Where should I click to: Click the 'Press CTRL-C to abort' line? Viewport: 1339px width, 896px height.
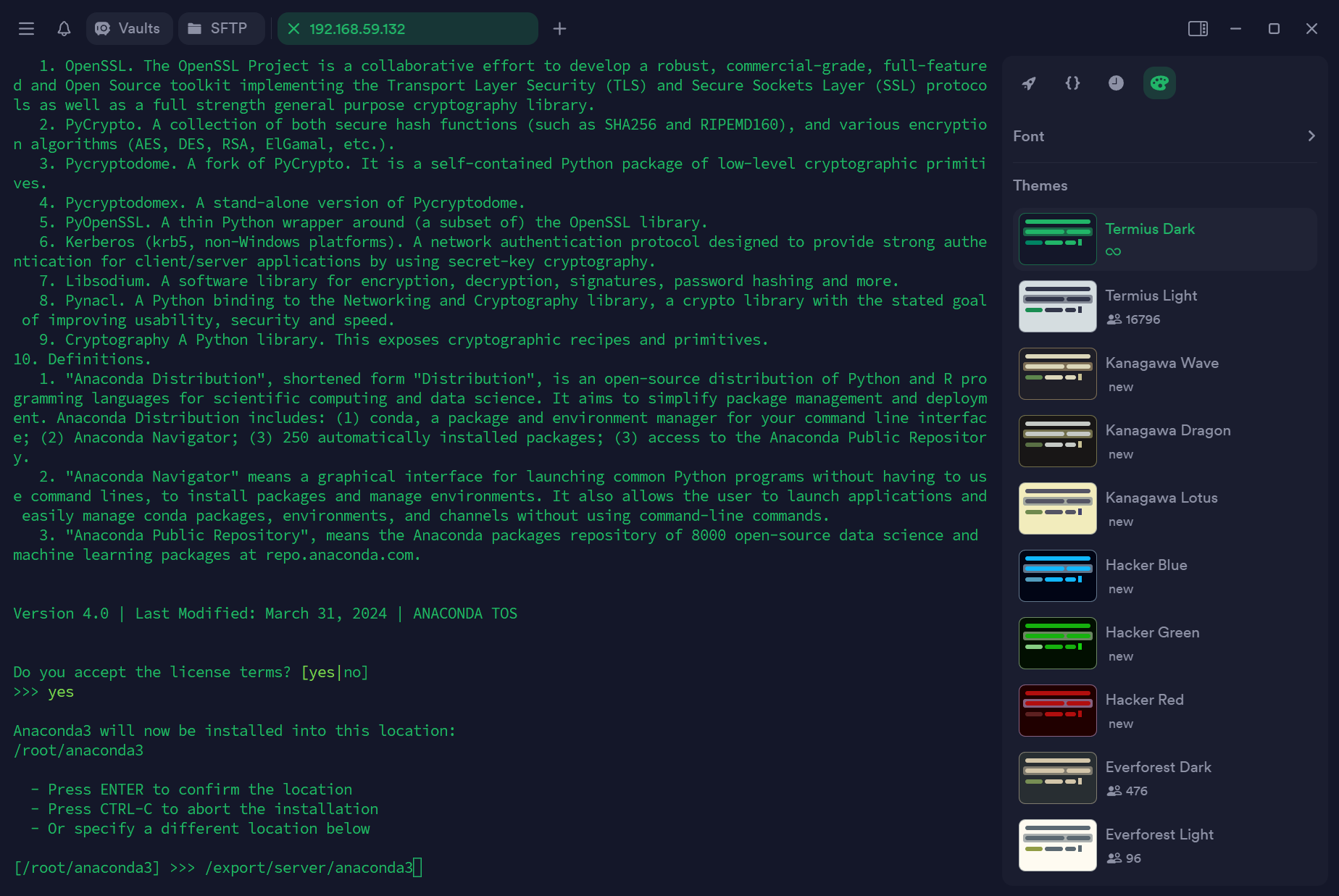tap(204, 809)
